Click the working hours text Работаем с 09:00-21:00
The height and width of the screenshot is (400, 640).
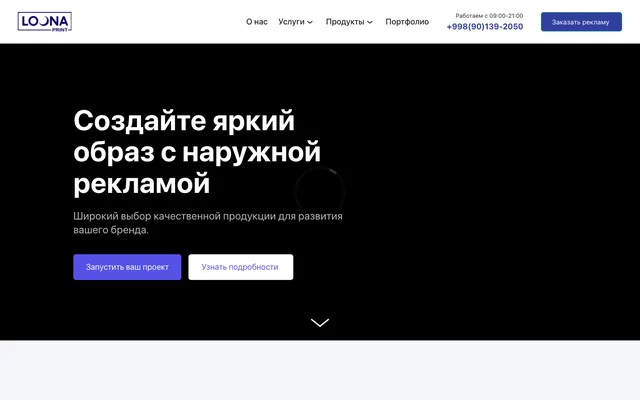click(489, 16)
